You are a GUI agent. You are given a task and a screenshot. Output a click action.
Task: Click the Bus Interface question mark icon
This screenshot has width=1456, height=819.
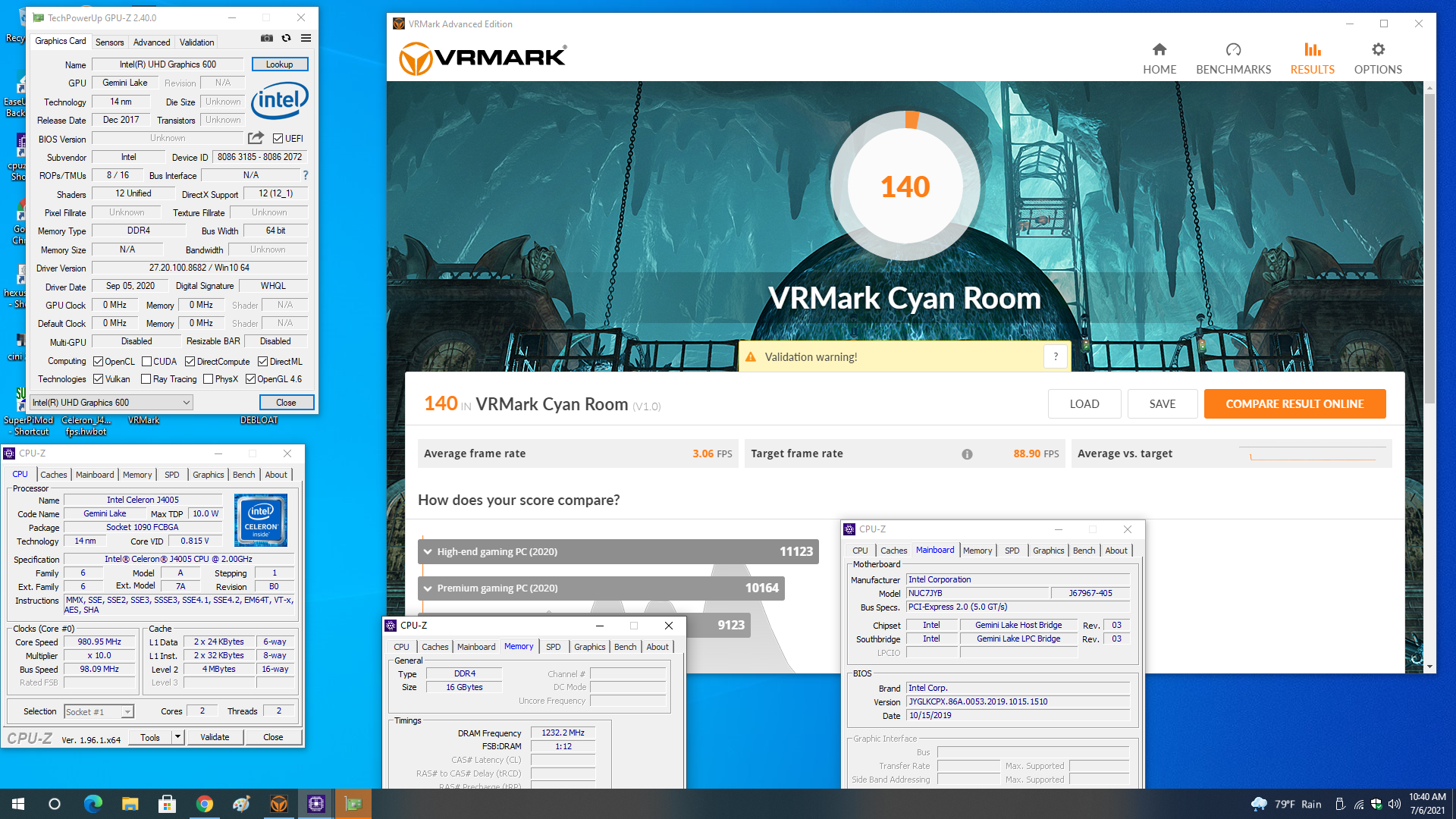[x=306, y=175]
